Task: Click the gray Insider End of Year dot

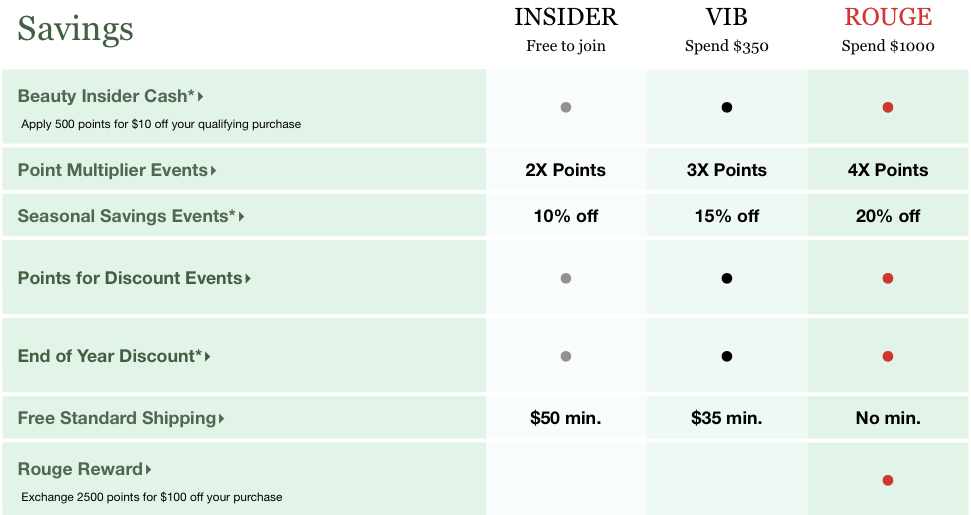Action: coord(566,356)
